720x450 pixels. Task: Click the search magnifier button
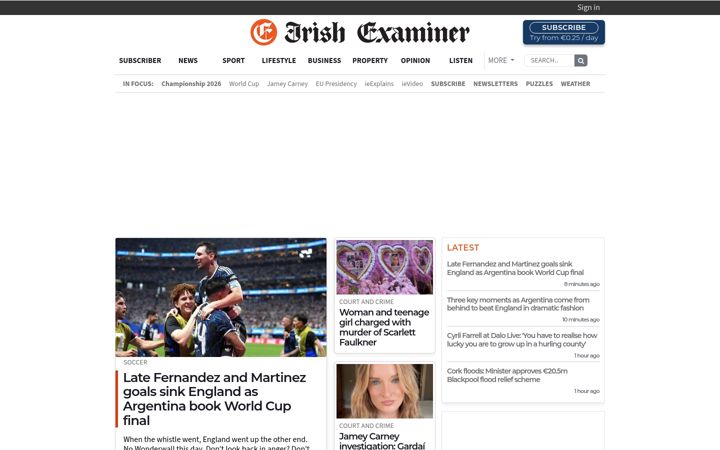[580, 61]
